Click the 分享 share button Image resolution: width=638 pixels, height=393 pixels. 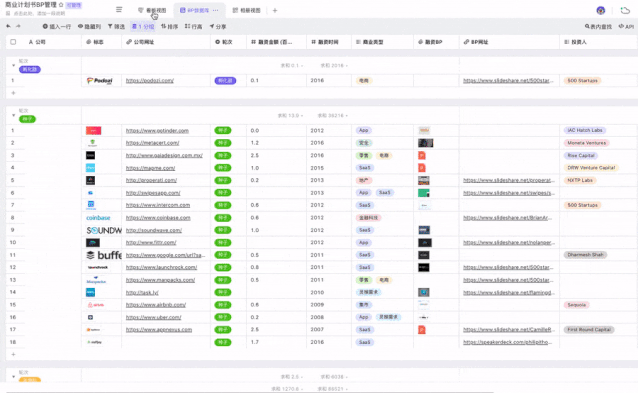tap(218, 26)
